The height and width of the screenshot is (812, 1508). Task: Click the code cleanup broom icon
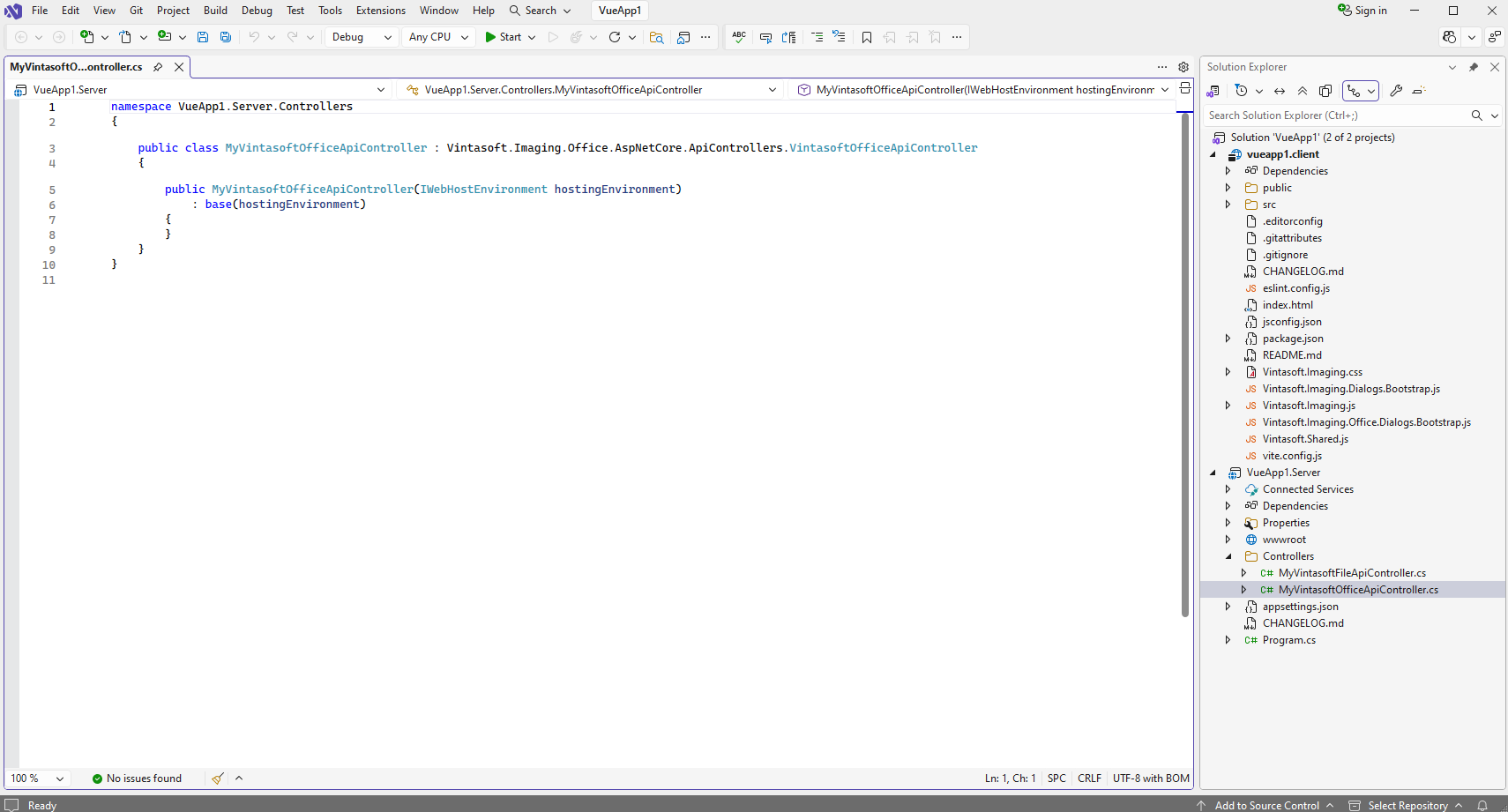tap(218, 778)
